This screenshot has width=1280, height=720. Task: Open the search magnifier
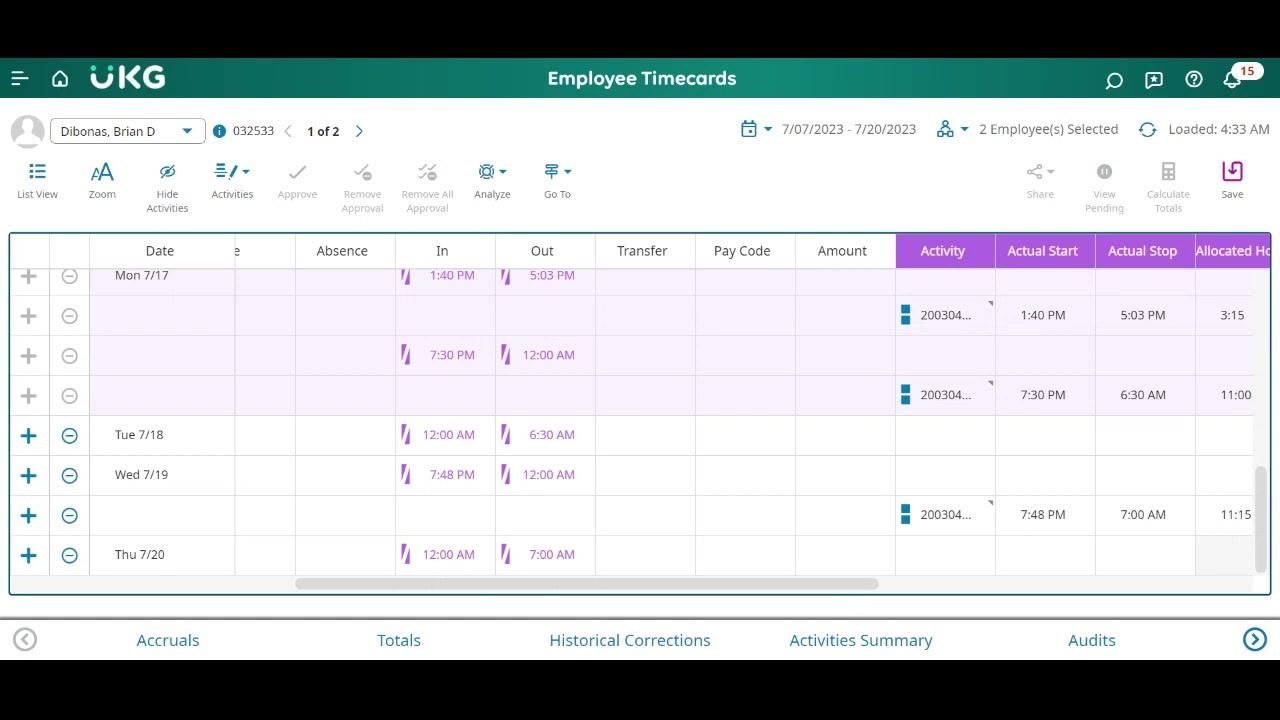coord(1114,80)
